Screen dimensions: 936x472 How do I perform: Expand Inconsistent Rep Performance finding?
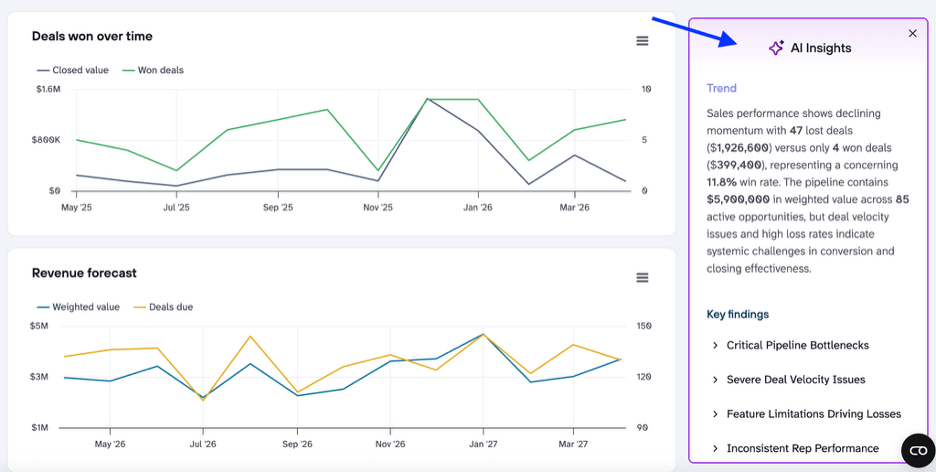coord(795,448)
